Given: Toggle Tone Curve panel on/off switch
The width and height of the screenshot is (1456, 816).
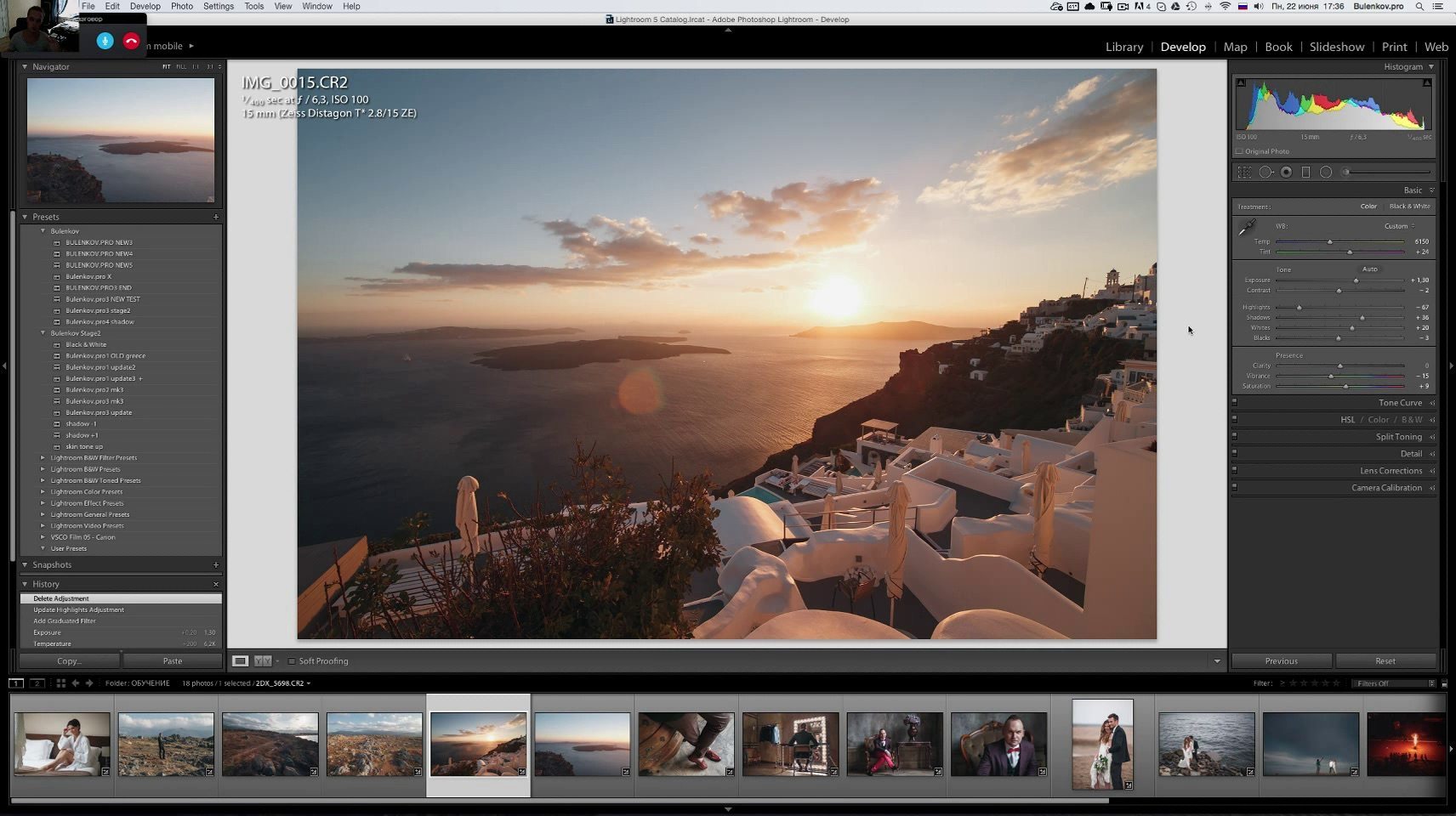Looking at the screenshot, I should coord(1235,402).
